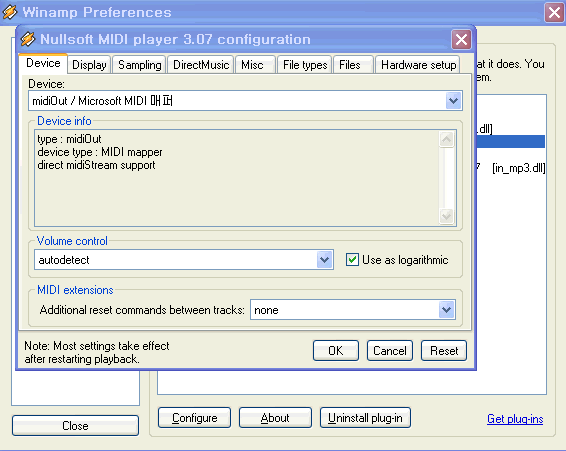Open the Display tab

89,65
